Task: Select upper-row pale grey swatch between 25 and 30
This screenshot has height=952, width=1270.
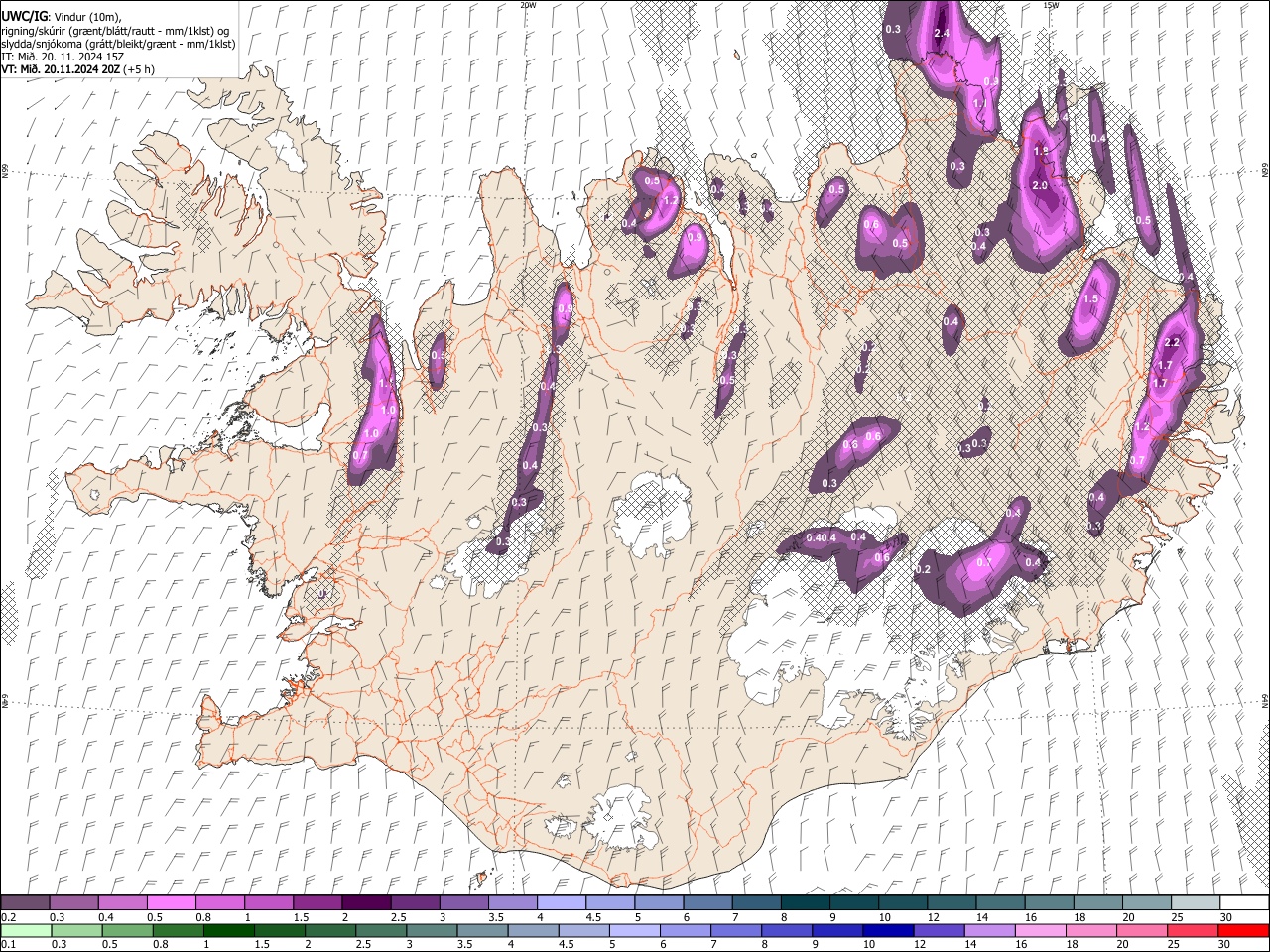Action: tap(1195, 902)
